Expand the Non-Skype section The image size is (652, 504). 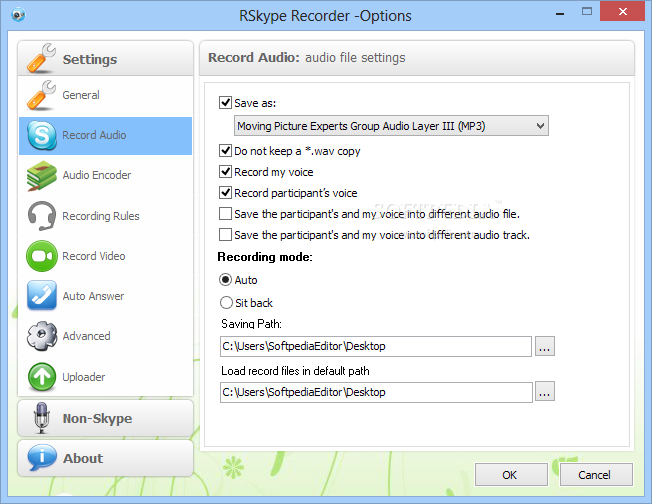click(105, 418)
